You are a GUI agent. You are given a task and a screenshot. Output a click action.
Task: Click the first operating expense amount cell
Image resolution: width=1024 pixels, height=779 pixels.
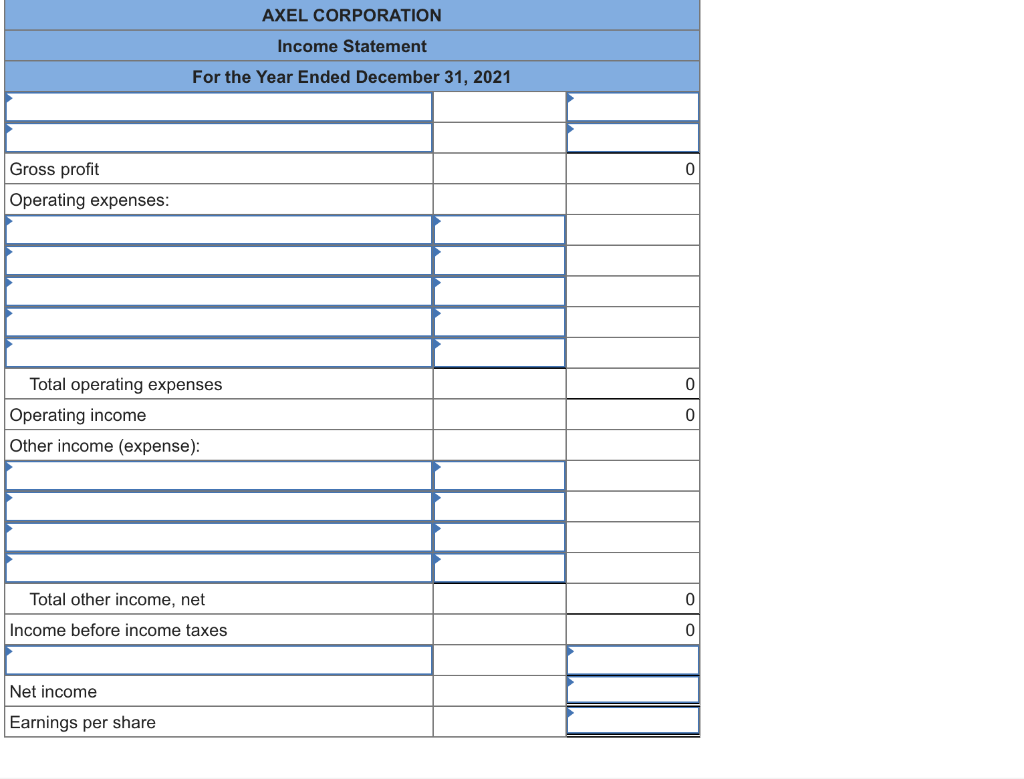[498, 229]
